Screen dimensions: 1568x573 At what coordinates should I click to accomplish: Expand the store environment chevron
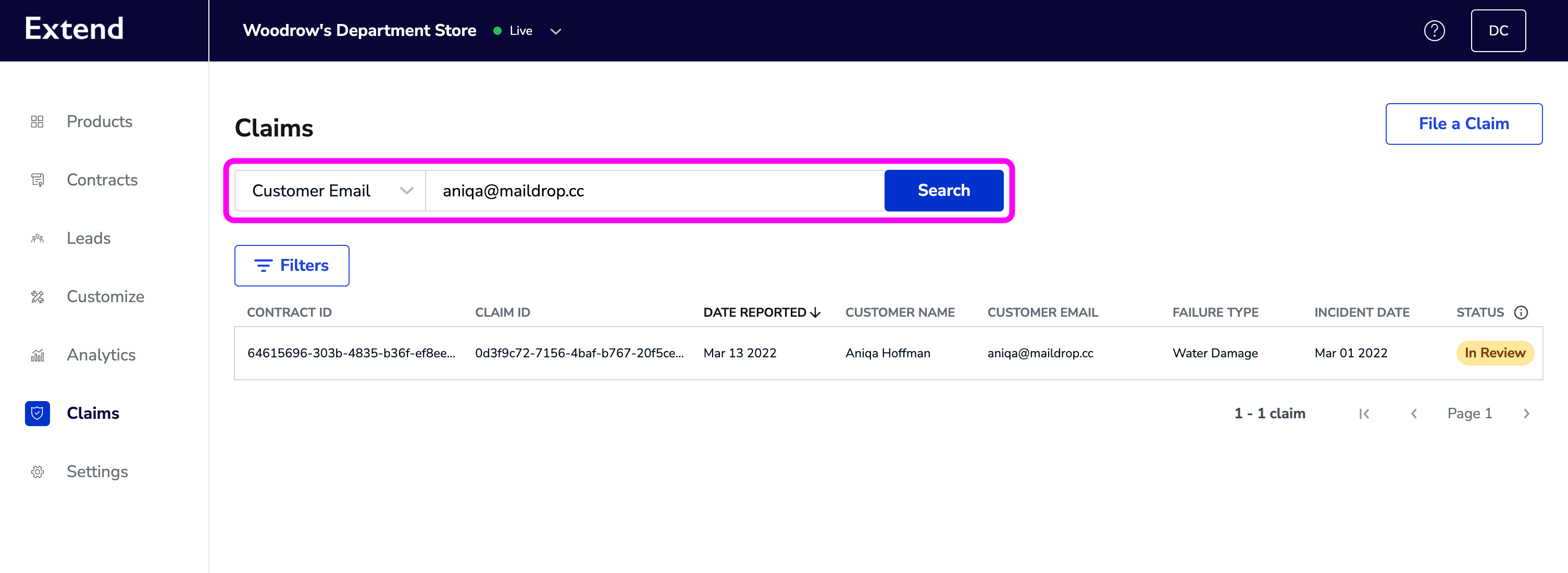555,31
